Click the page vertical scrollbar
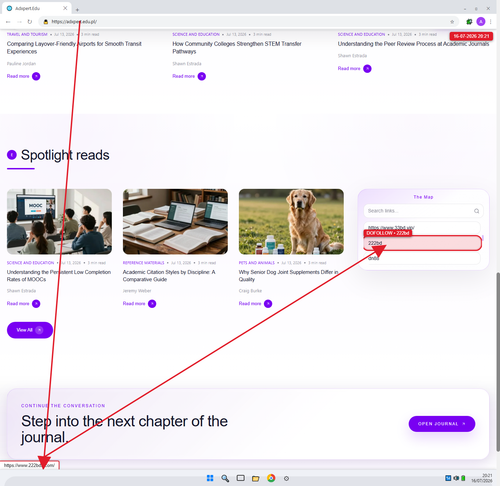Image resolution: width=500 pixels, height=486 pixels. tap(498, 362)
